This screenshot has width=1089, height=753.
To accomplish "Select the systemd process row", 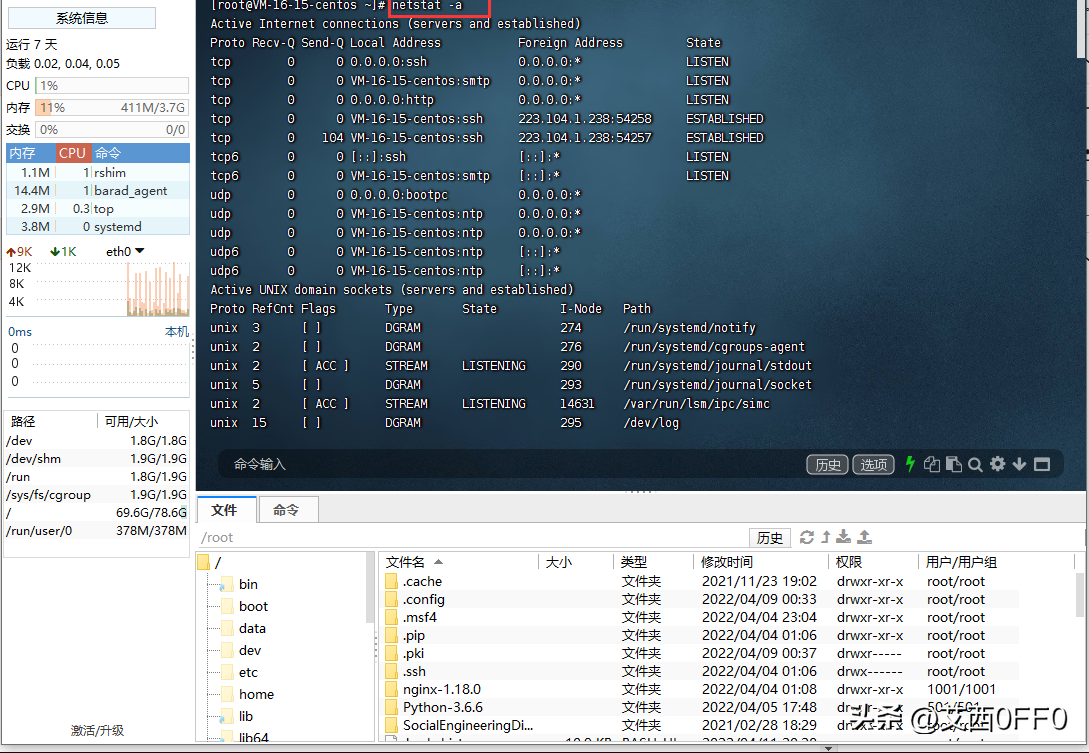I will (x=98, y=226).
